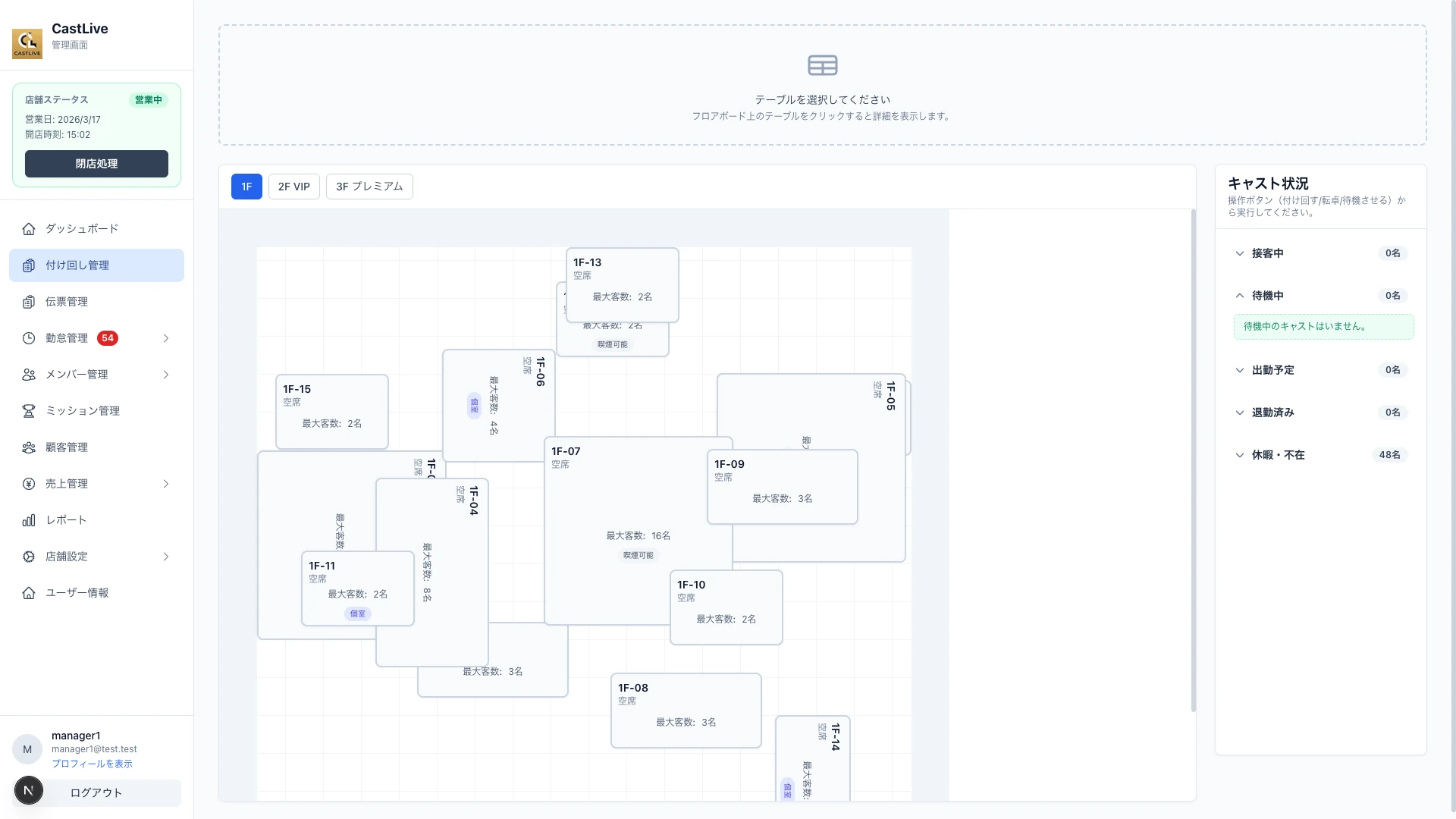This screenshot has height=819, width=1456.
Task: Collapse the 待機中 cast section
Action: [1240, 296]
